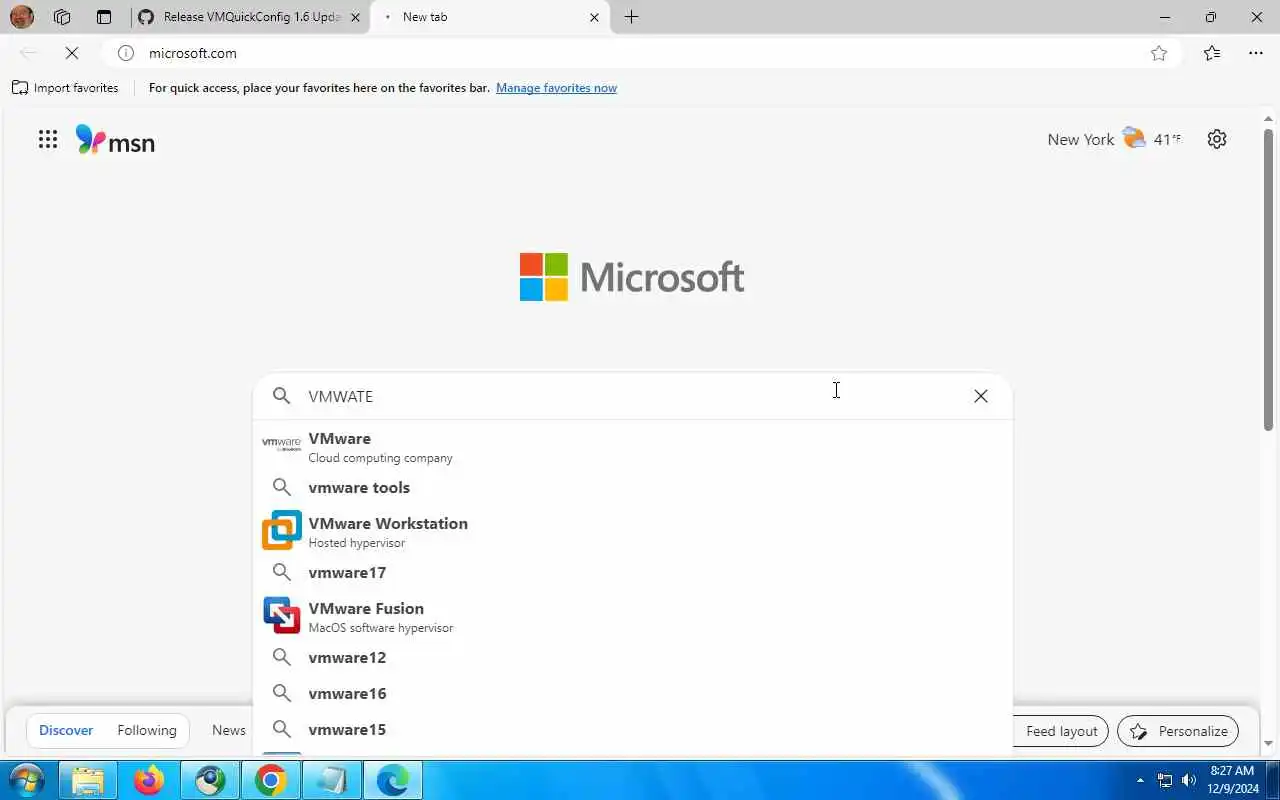Stop loading the page
This screenshot has height=800, width=1280.
(72, 53)
